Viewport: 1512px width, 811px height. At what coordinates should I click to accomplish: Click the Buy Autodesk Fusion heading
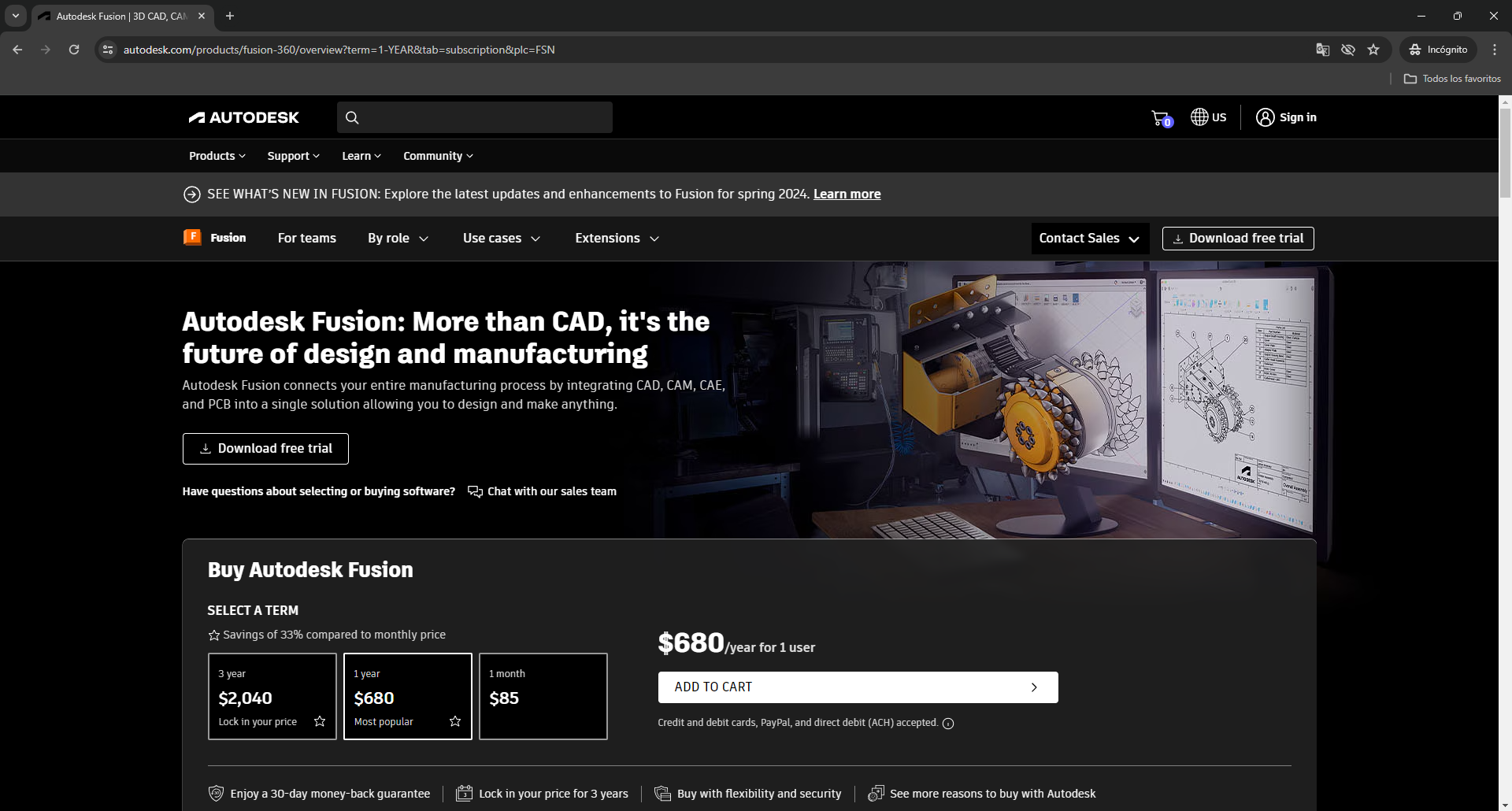pos(310,570)
